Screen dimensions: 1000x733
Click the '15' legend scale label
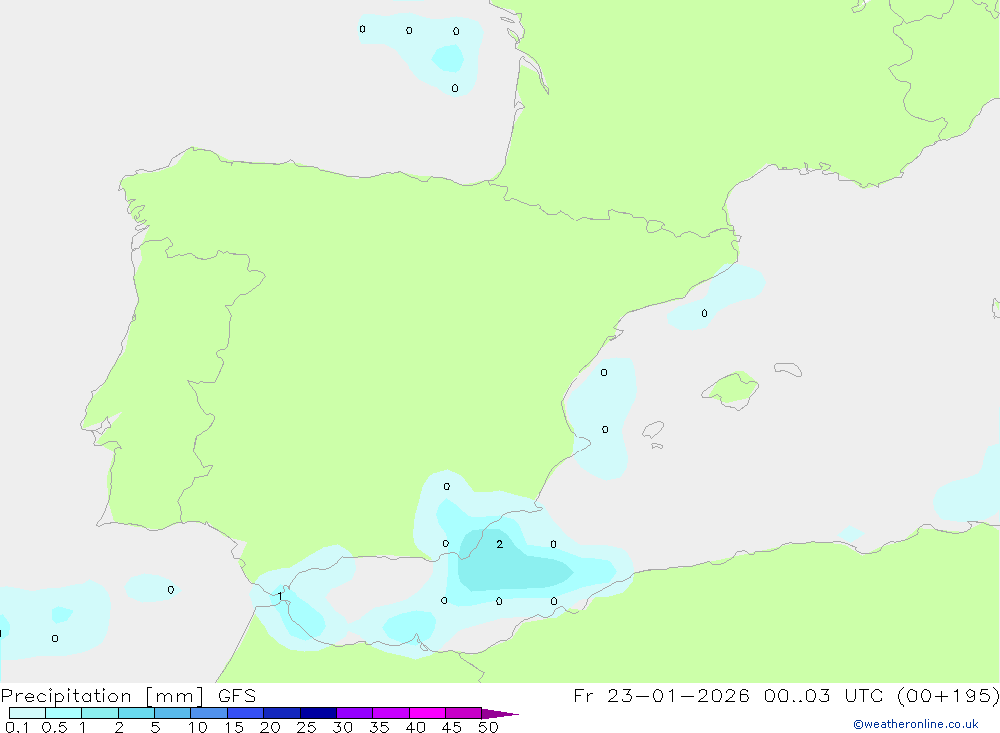pos(234,727)
